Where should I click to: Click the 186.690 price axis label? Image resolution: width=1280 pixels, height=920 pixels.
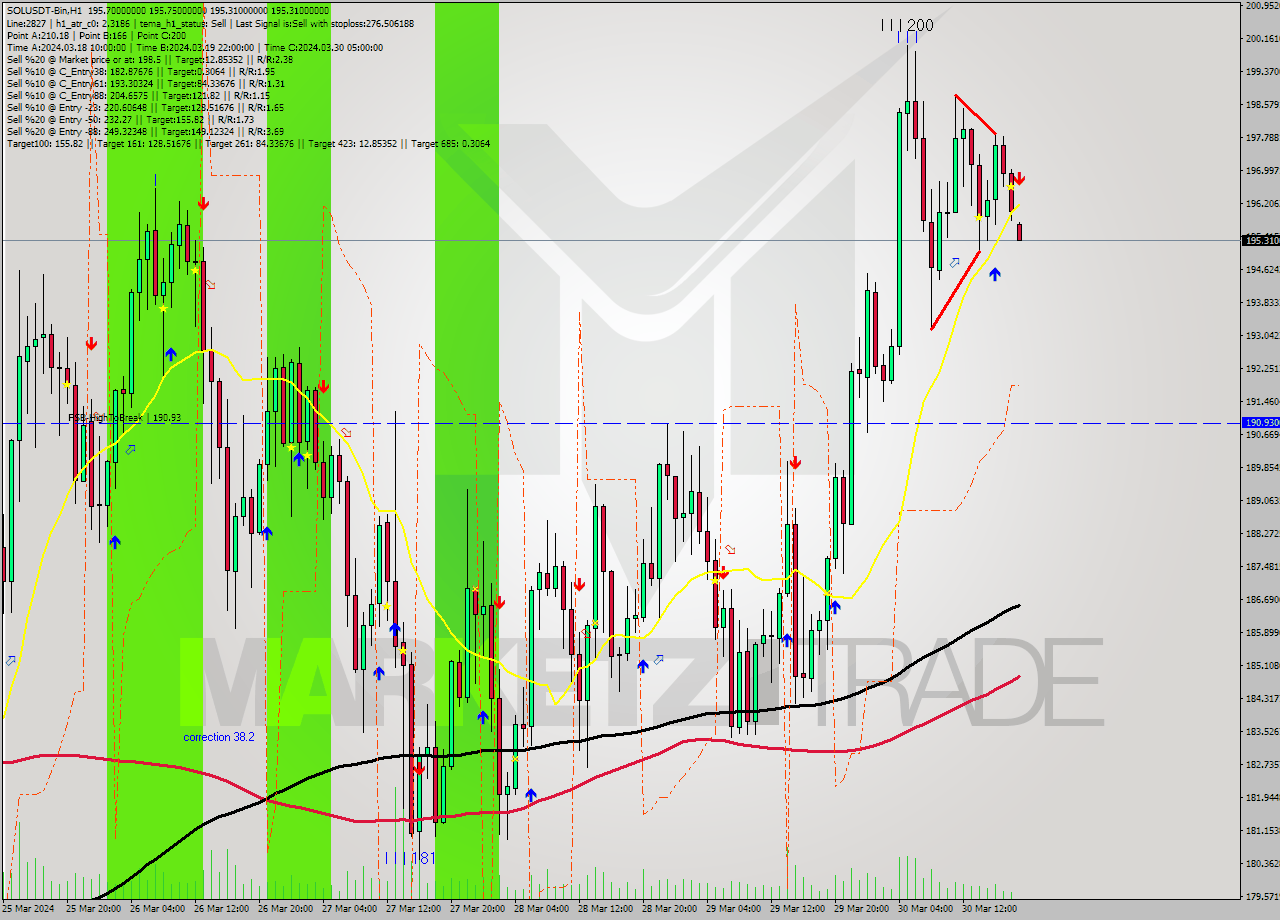pos(1261,599)
